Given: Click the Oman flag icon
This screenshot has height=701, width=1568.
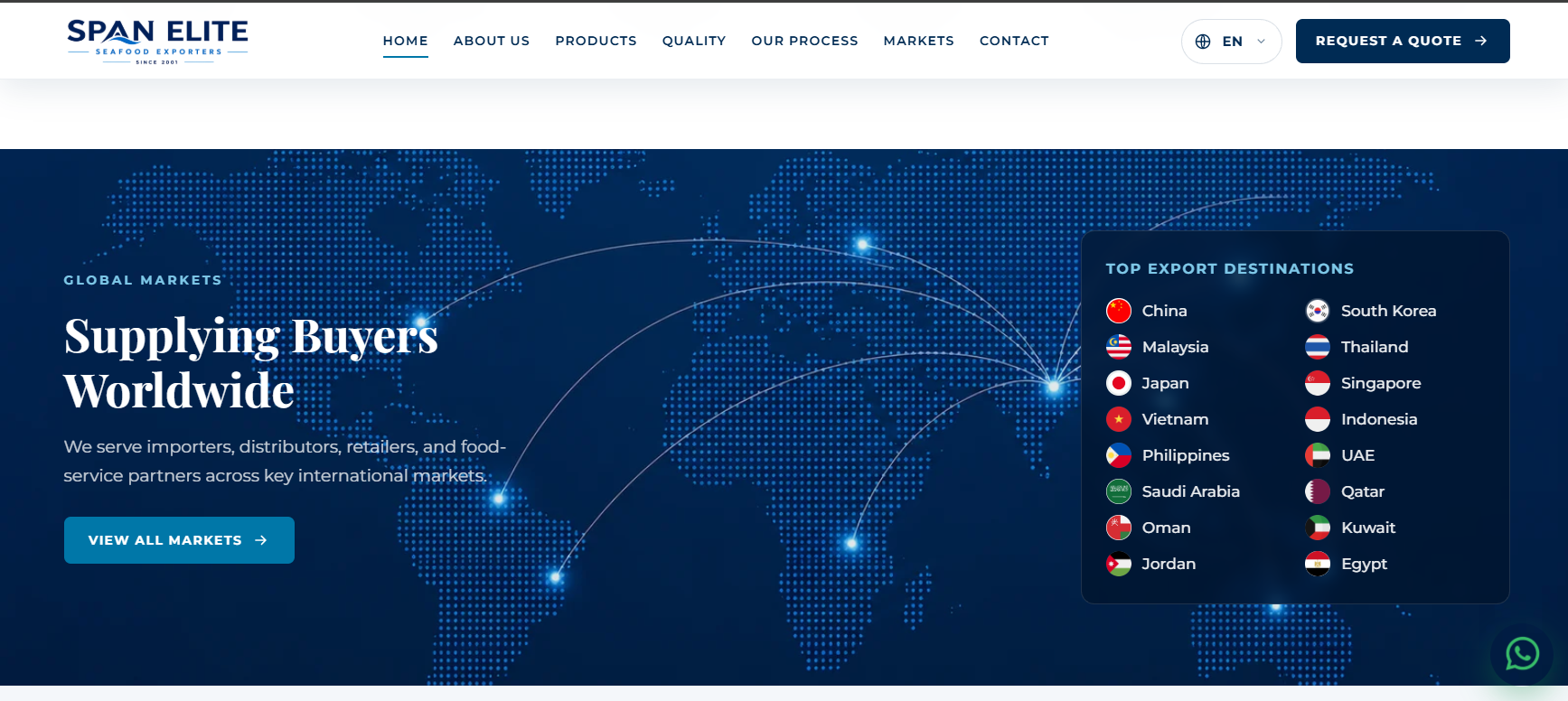Looking at the screenshot, I should click(x=1119, y=528).
